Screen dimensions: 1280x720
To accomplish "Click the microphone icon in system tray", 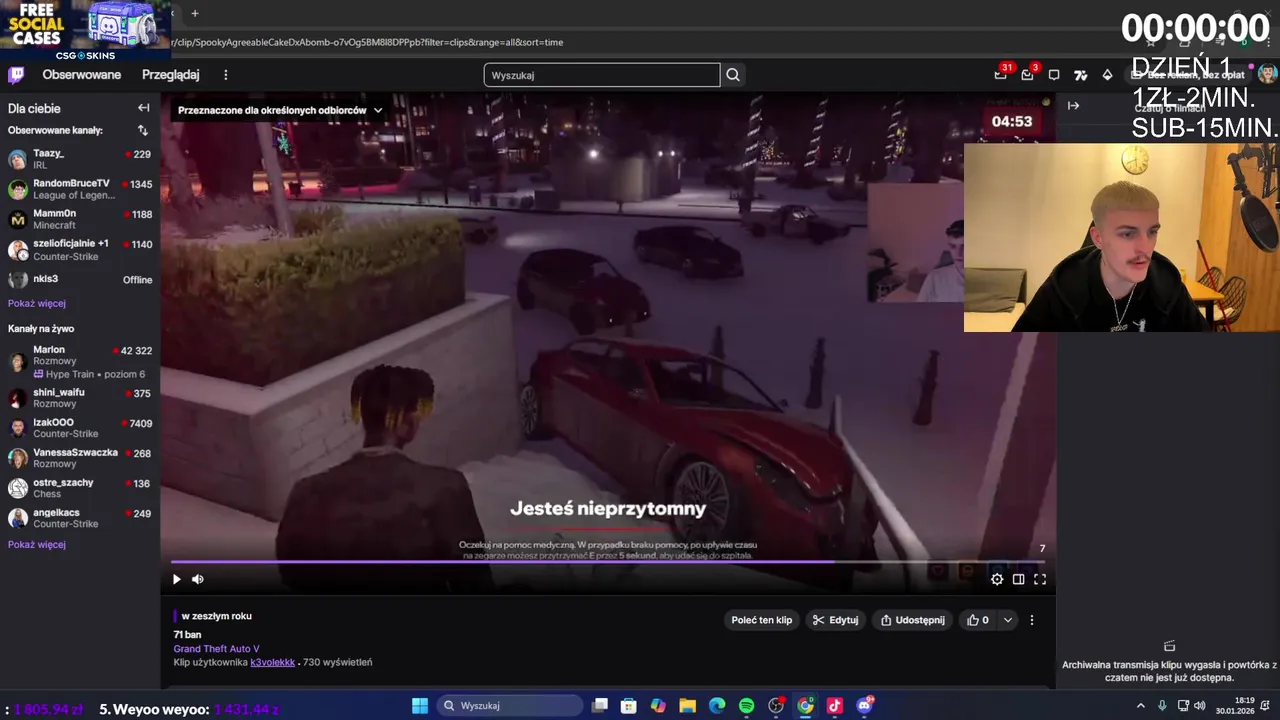I will pos(1162,705).
